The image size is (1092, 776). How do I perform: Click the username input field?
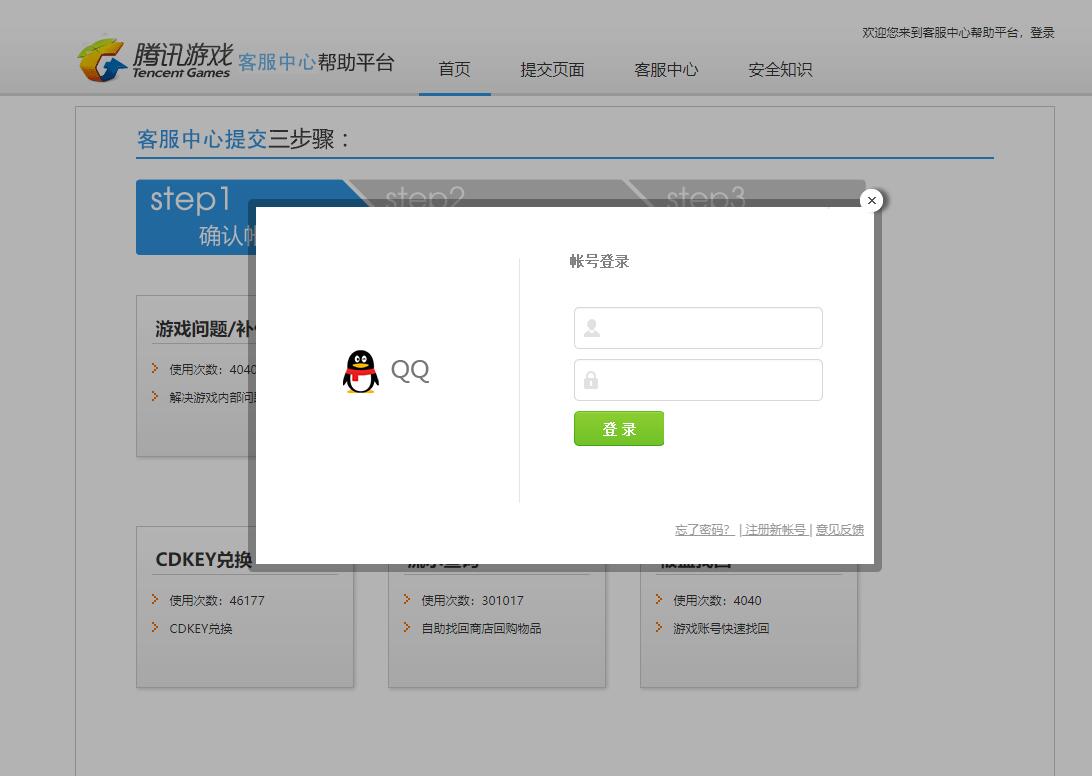(700, 327)
